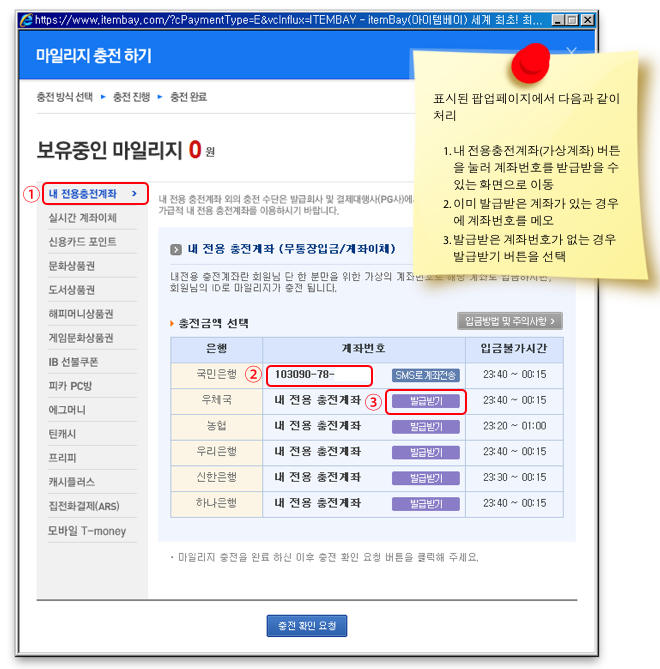
Task: Click 우리은행 bank cell
Action: pyautogui.click(x=216, y=451)
